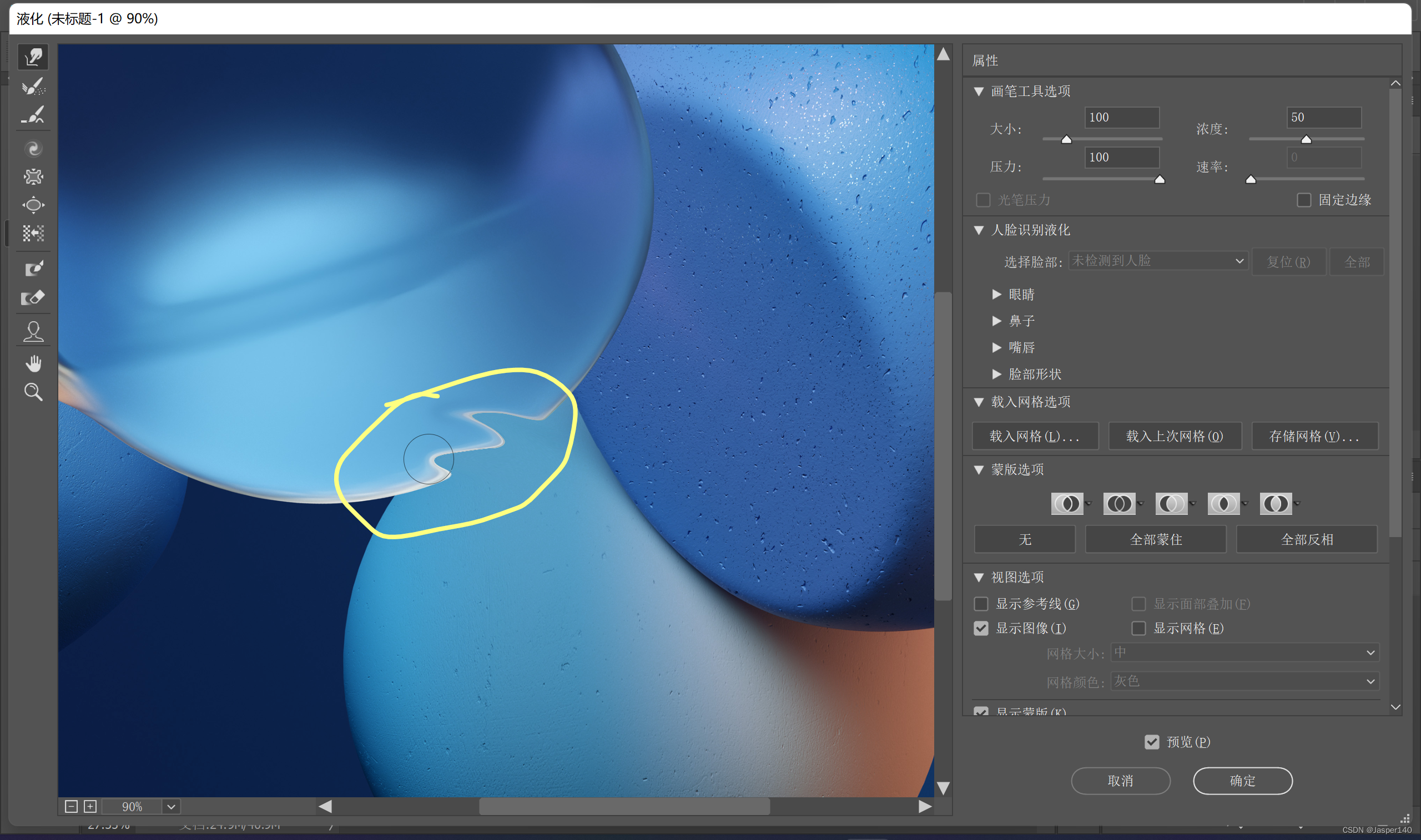
Task: Expand the 鼻子 section
Action: coord(997,321)
